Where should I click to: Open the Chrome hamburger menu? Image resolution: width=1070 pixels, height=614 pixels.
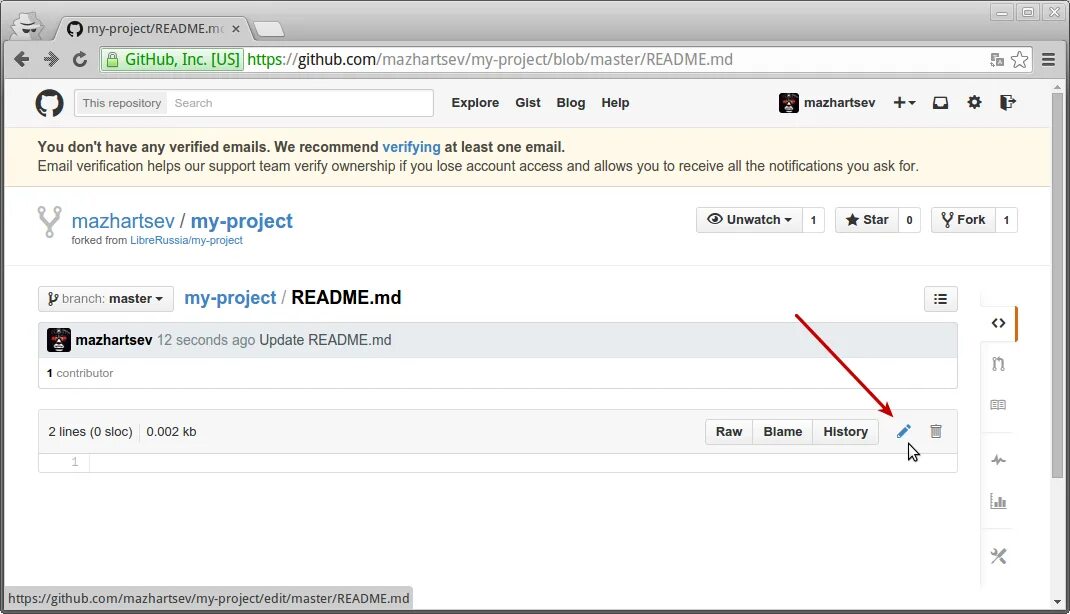[x=1049, y=59]
